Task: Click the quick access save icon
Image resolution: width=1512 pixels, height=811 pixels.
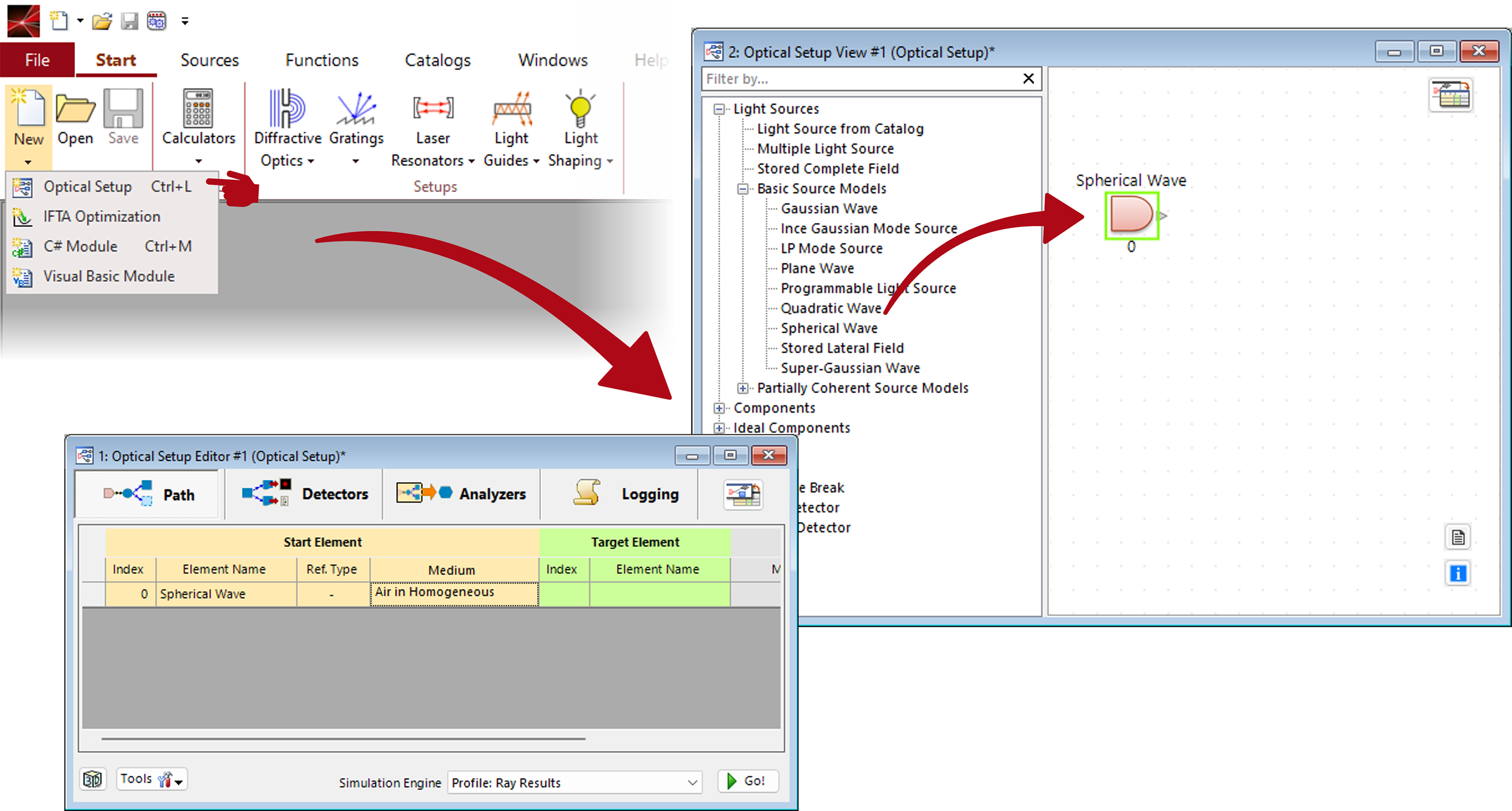Action: 129,22
